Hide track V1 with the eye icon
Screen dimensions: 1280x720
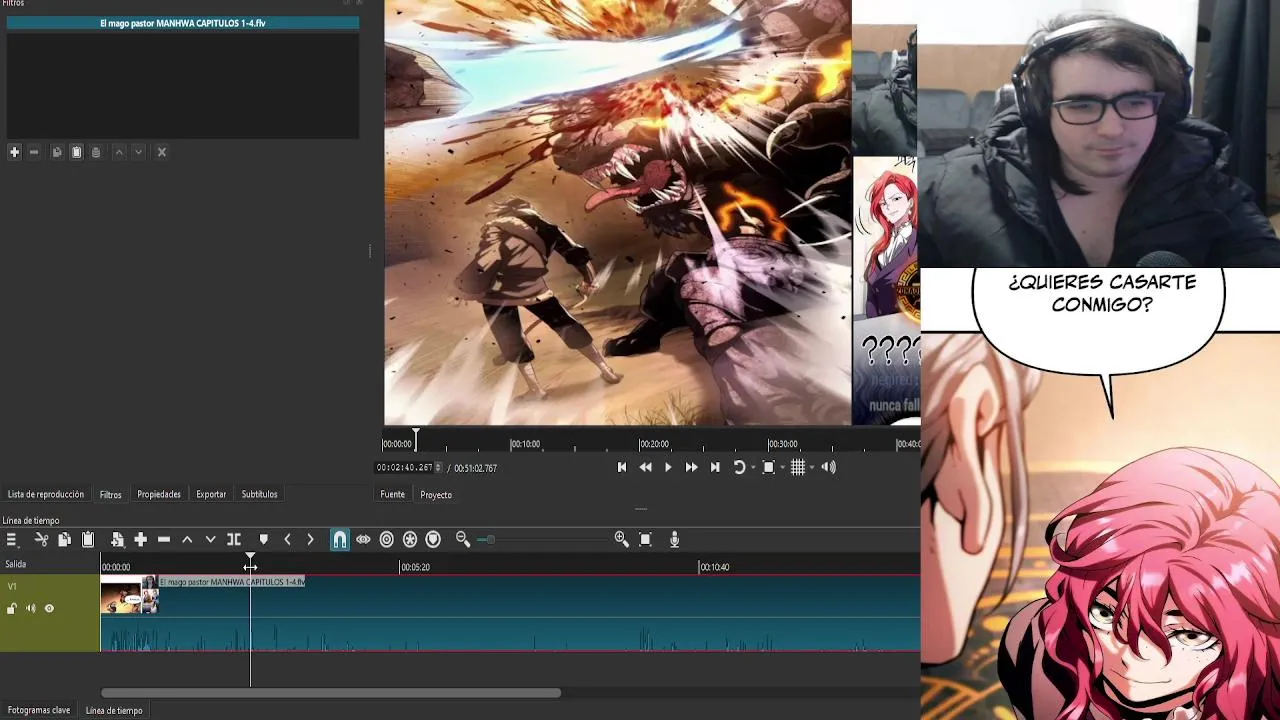tap(49, 608)
